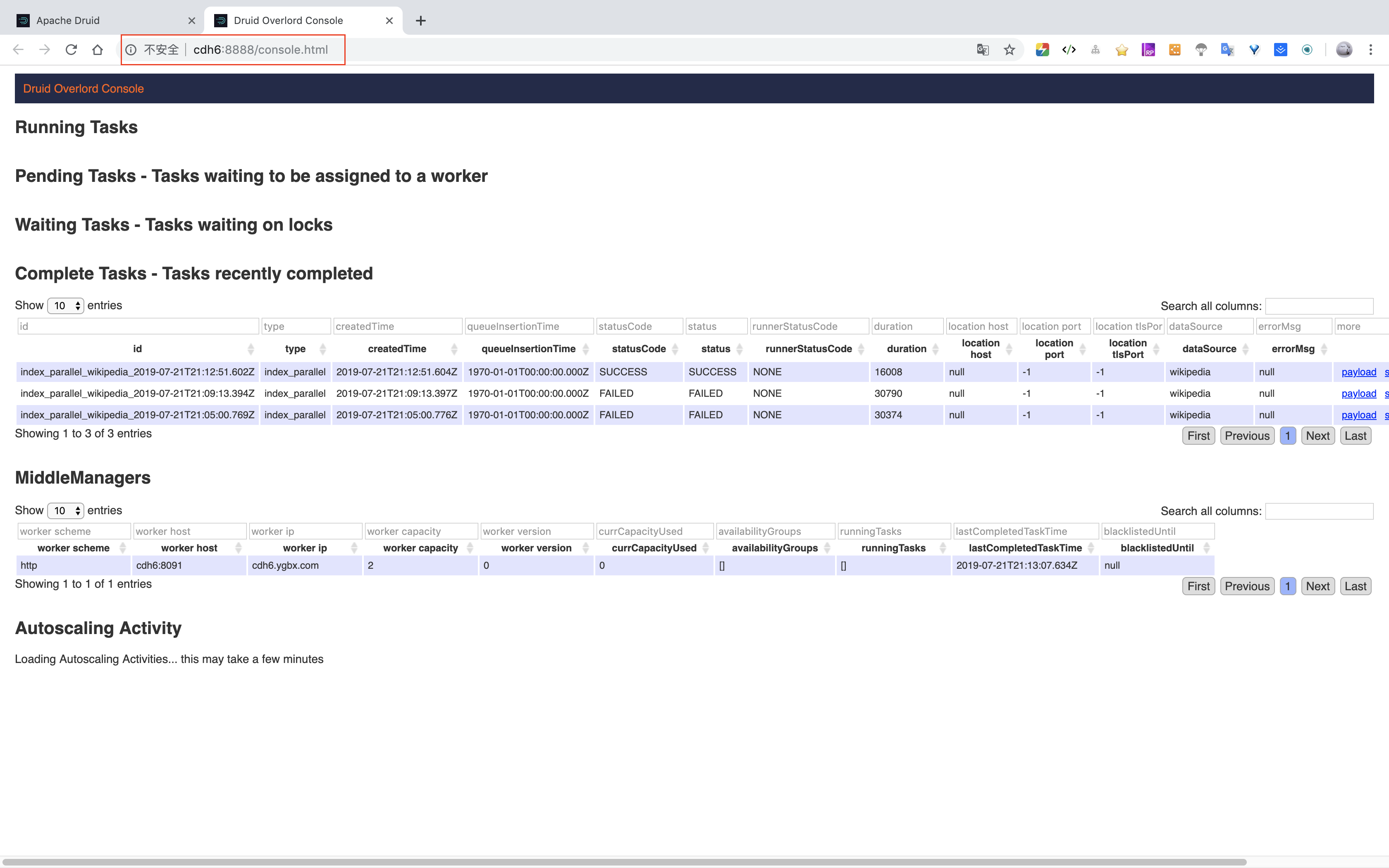
Task: Switch to the Apache Druid tab
Action: click(68, 21)
